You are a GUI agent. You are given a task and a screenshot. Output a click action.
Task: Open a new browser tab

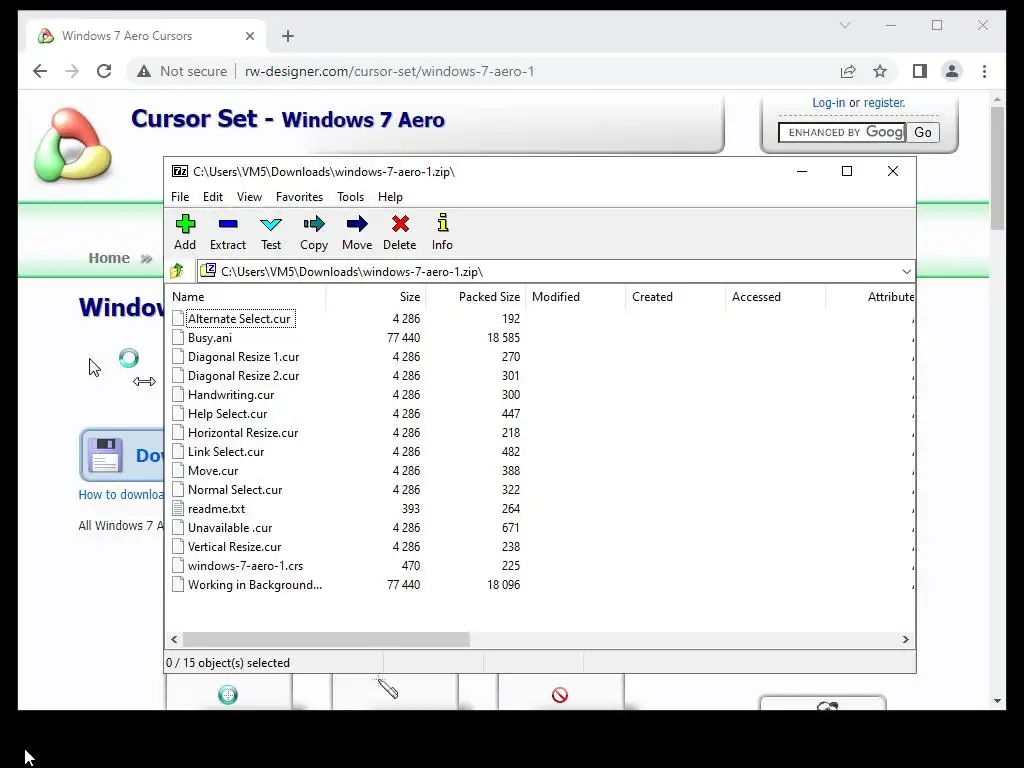(288, 36)
